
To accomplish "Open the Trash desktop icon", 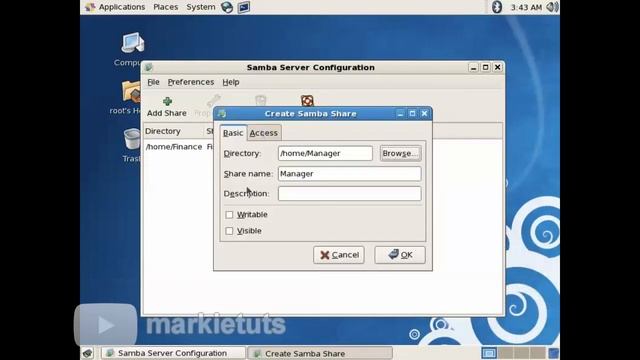I will pyautogui.click(x=132, y=139).
